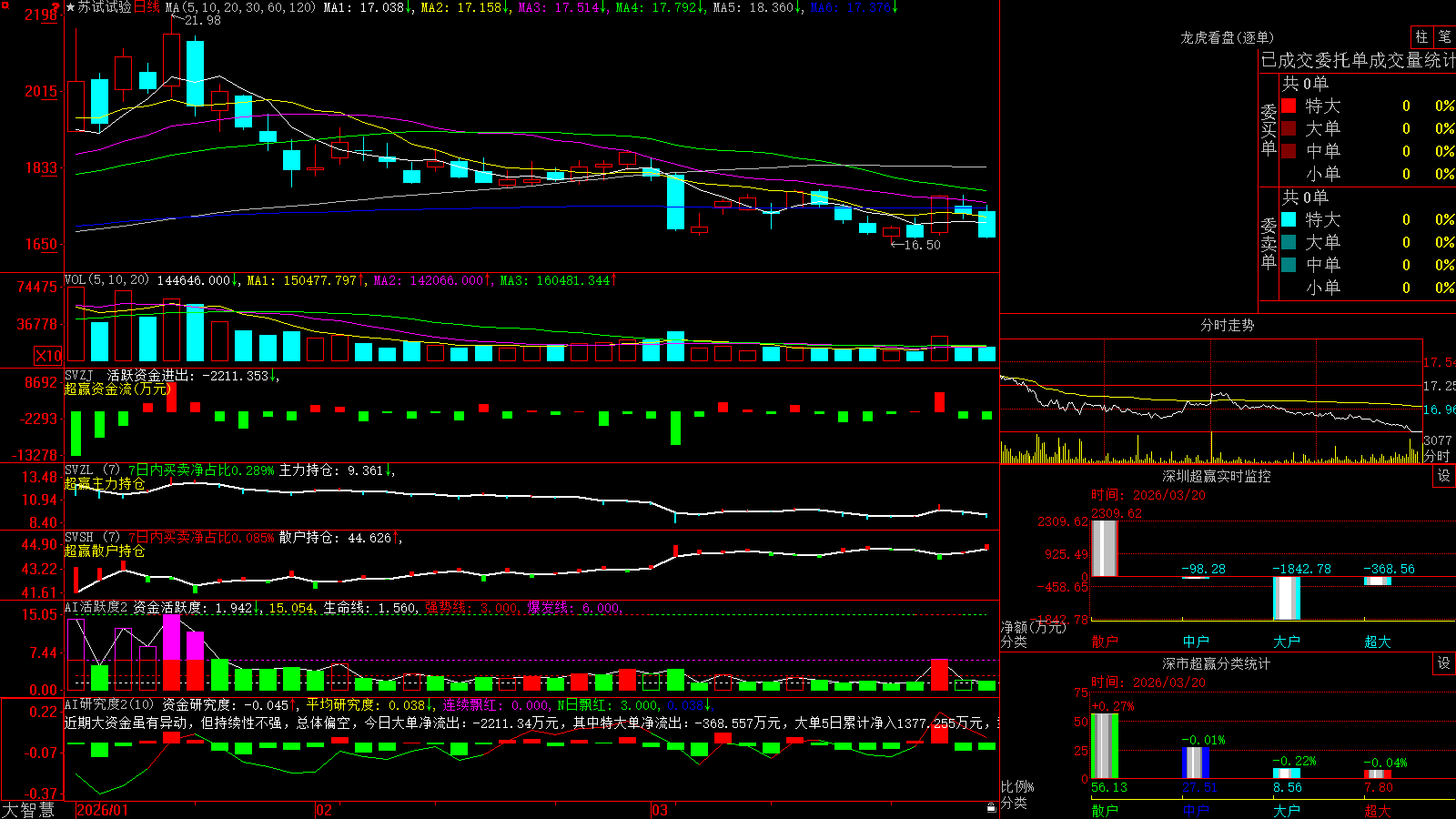The width and height of the screenshot is (1456, 819).
Task: Click the red 特大 swatch under 委买单
Action: pos(1289,106)
